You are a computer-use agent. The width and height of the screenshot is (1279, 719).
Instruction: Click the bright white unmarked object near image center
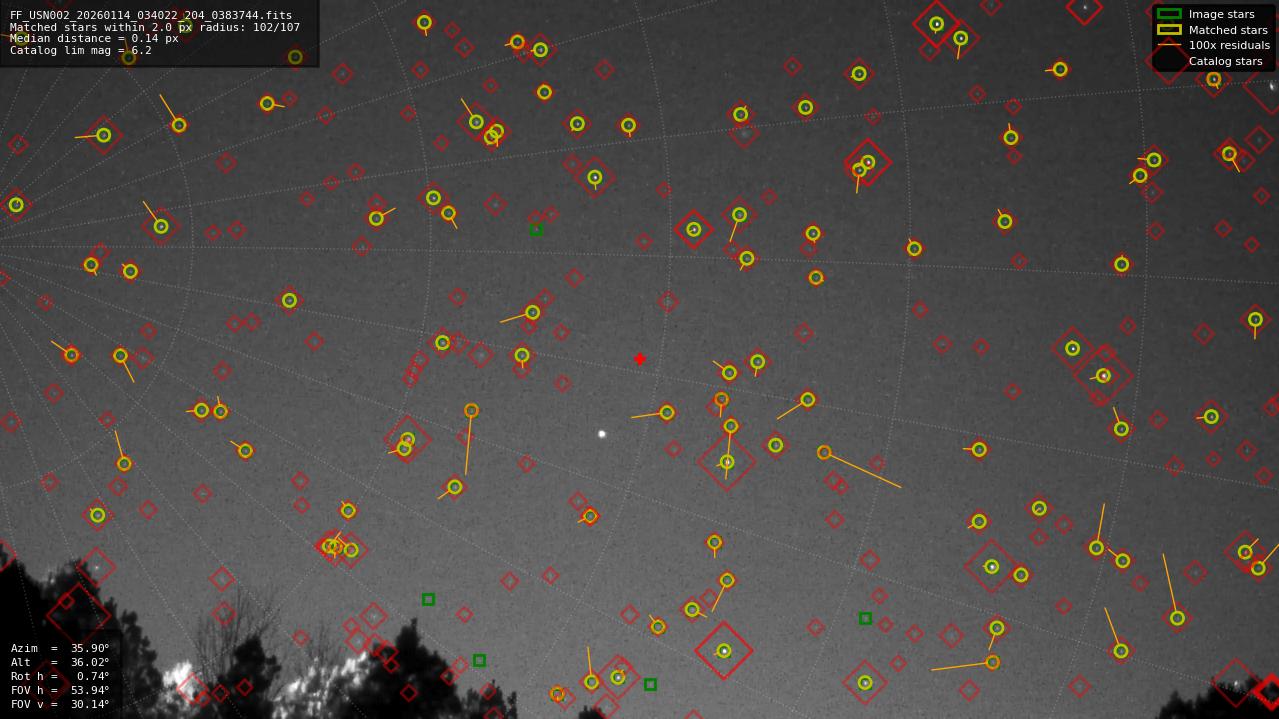[x=602, y=434]
